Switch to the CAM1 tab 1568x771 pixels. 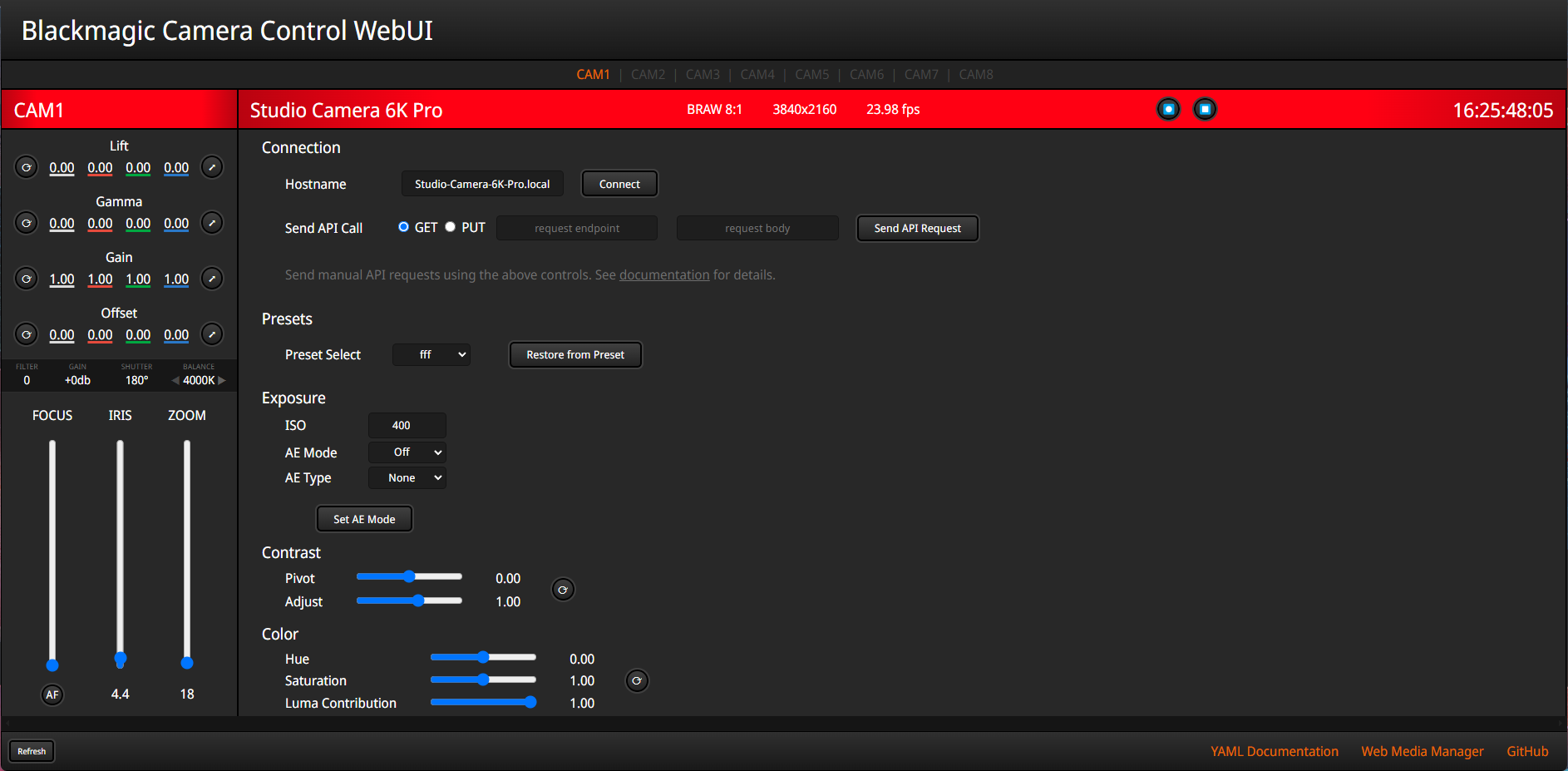click(x=593, y=75)
